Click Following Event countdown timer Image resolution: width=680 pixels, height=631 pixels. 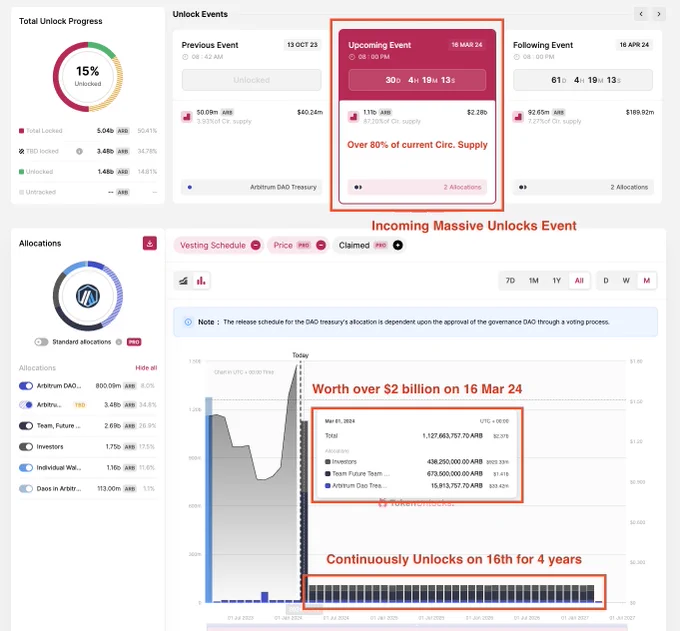click(583, 80)
